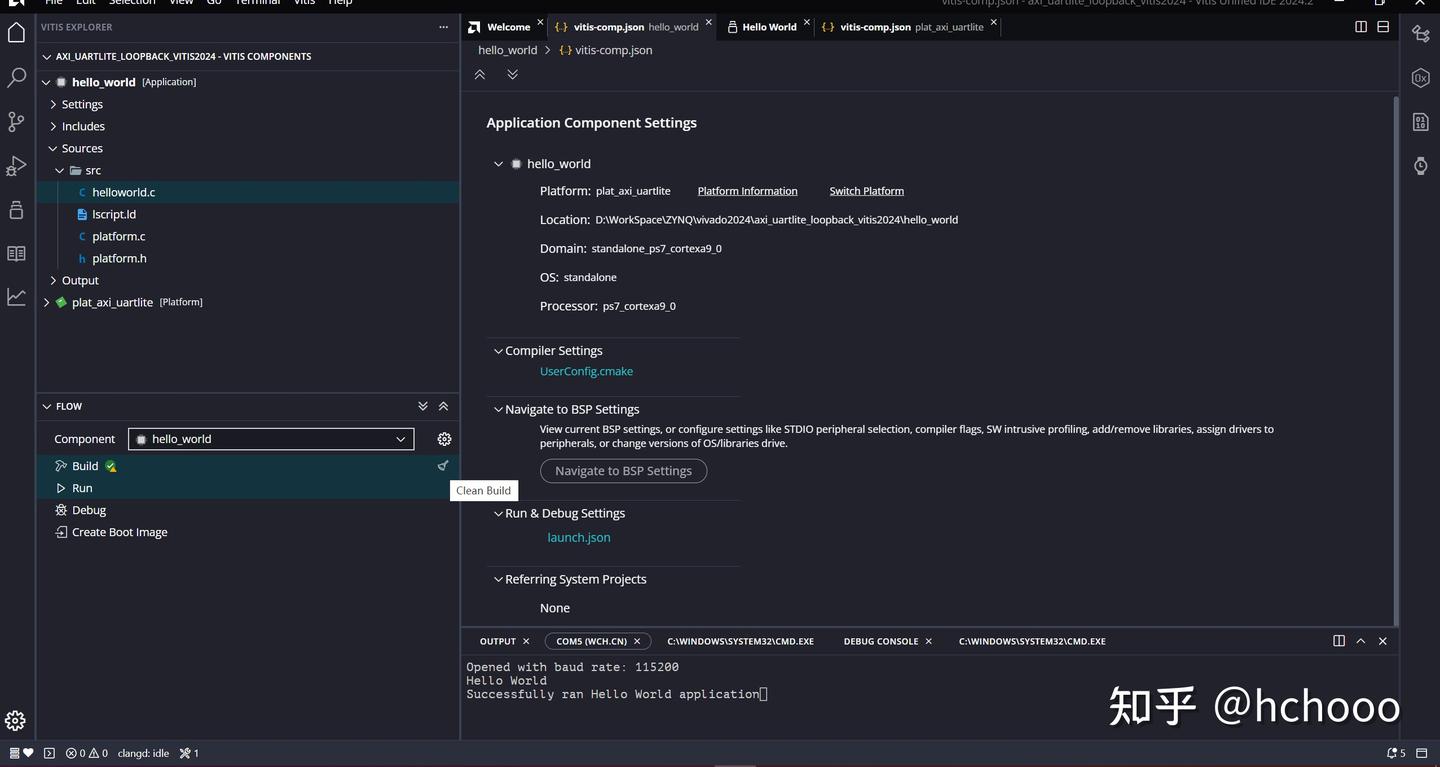Open the binary file icon in right sidebar
Viewport: 1440px width, 767px height.
[x=1420, y=122]
